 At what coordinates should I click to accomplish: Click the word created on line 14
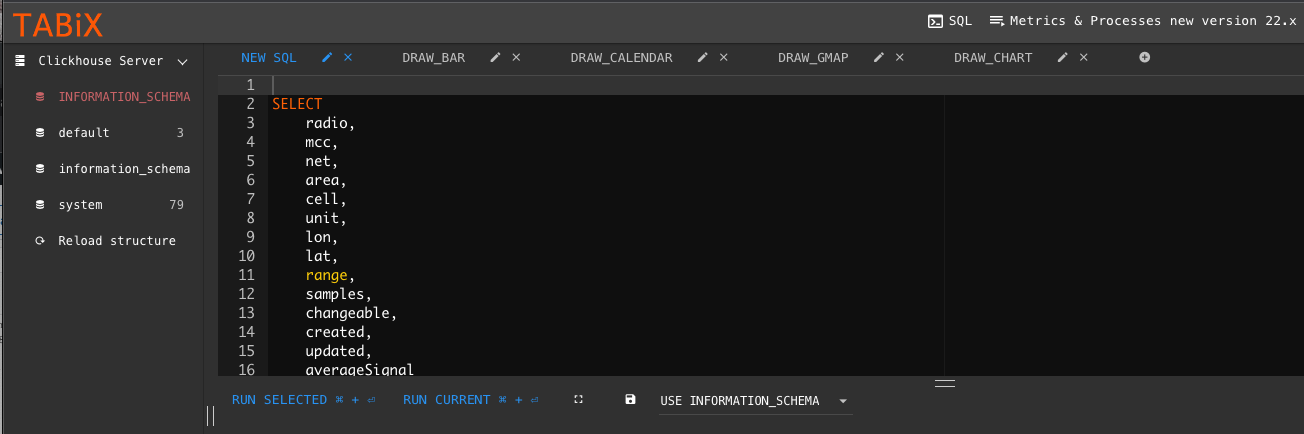[x=336, y=332]
